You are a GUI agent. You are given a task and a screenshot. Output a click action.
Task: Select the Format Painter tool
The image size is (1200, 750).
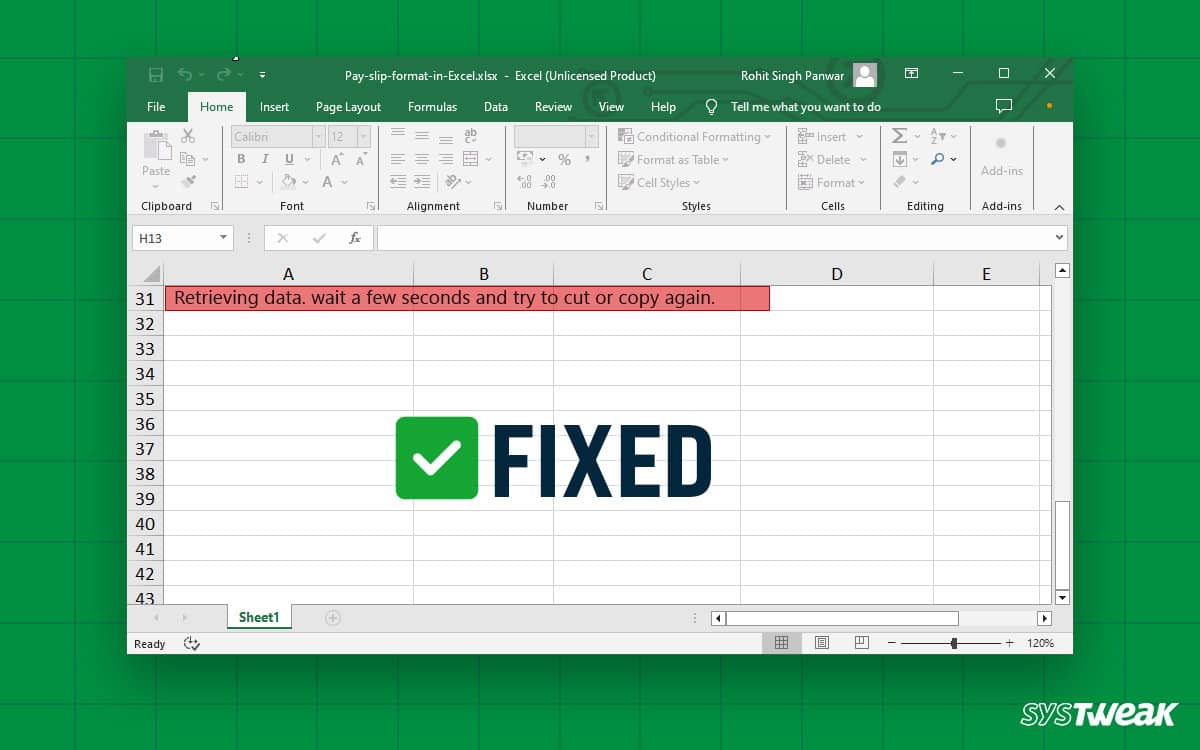pos(189,182)
